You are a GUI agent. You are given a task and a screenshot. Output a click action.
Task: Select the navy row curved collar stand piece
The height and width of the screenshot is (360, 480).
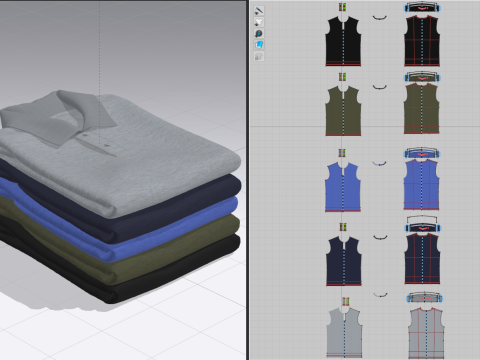tap(380, 237)
